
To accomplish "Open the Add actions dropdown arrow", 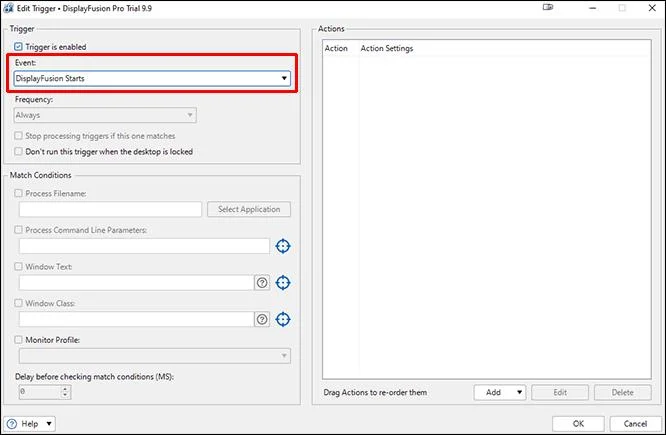I will (519, 392).
